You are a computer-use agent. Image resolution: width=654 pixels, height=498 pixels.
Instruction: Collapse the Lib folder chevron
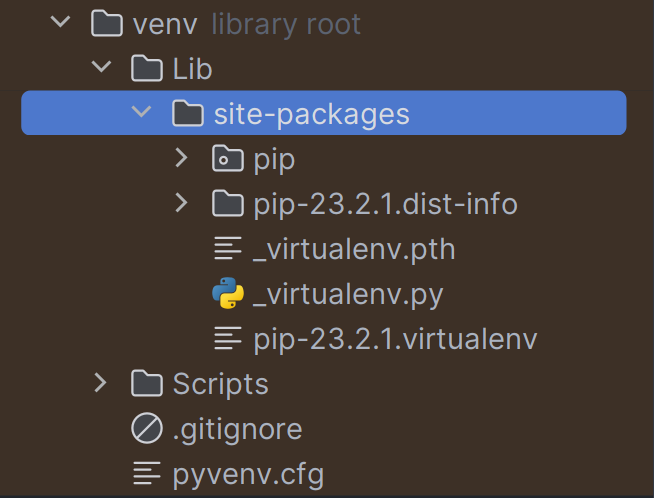click(x=101, y=66)
